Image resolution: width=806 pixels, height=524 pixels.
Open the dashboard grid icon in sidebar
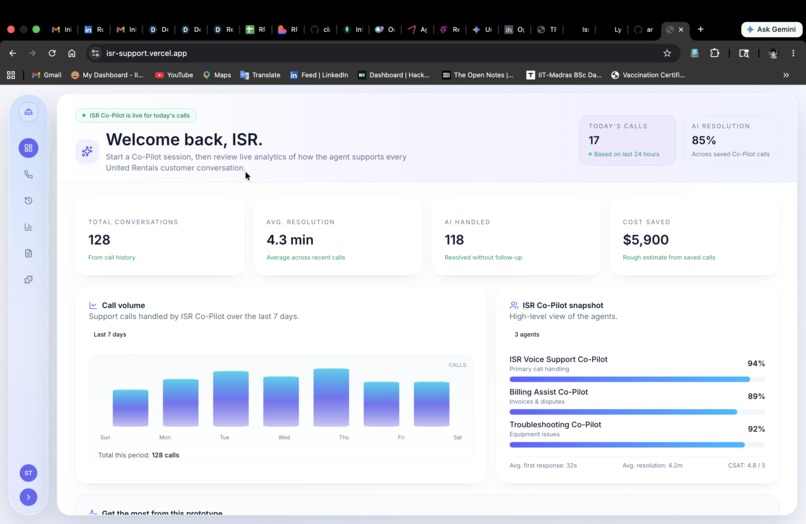point(28,148)
